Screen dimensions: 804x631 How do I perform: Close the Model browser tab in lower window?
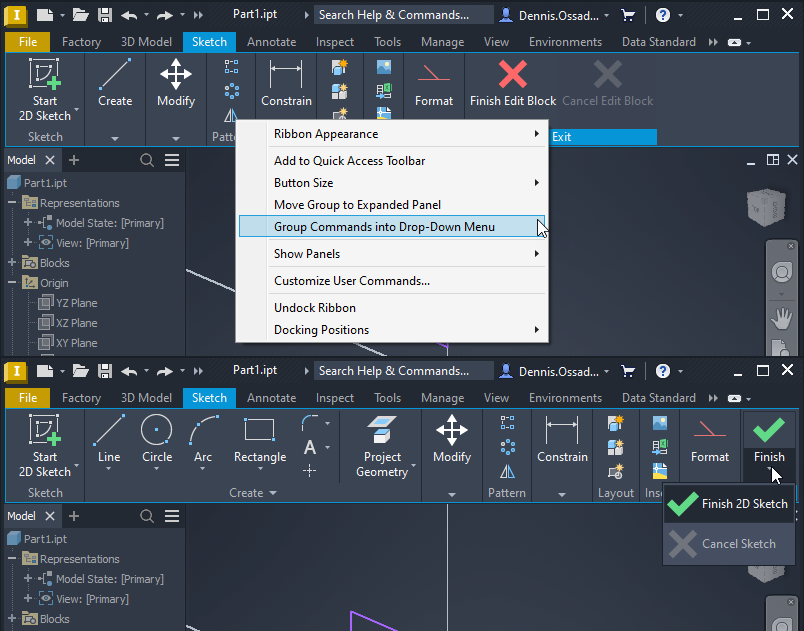[50, 516]
